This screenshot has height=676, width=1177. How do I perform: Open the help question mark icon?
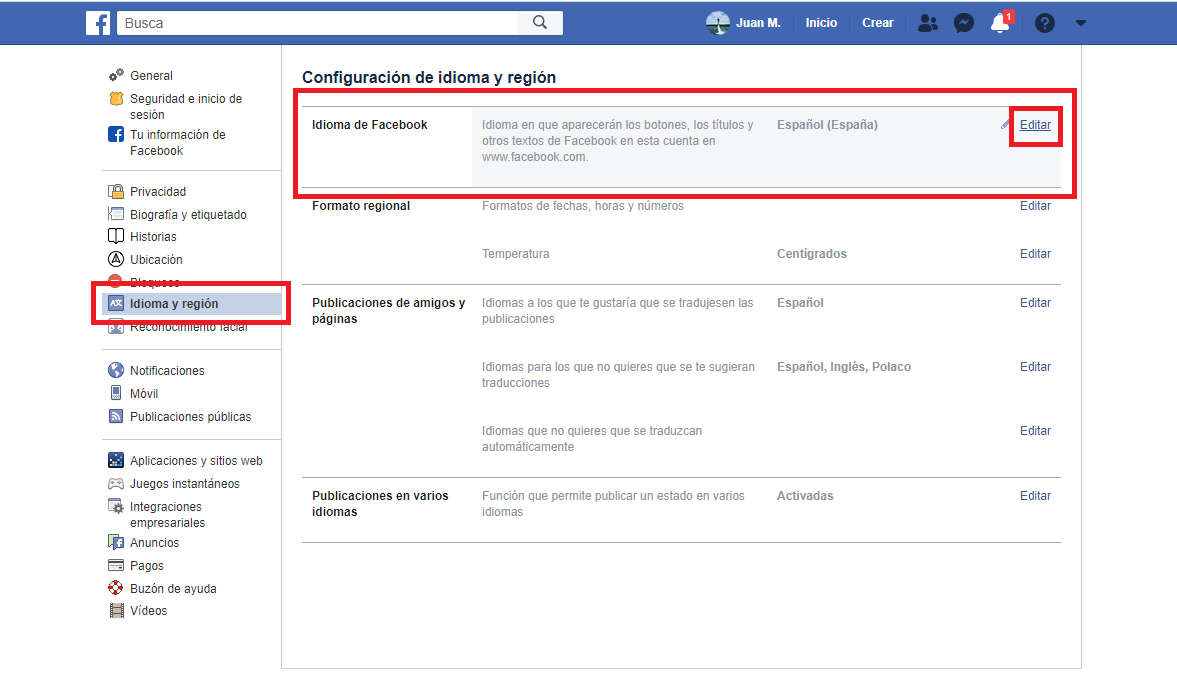[x=1044, y=23]
